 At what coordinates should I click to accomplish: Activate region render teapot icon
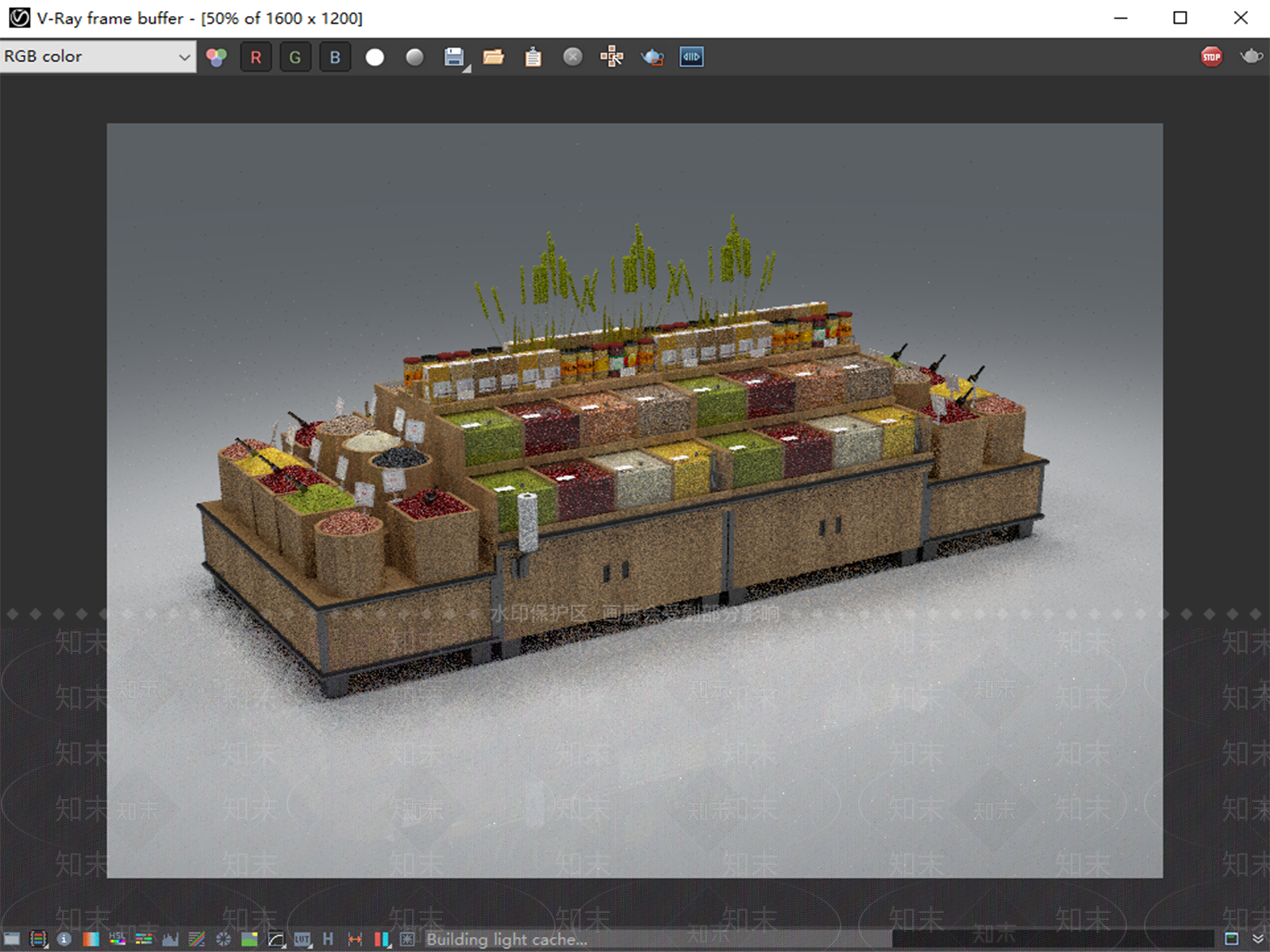652,57
